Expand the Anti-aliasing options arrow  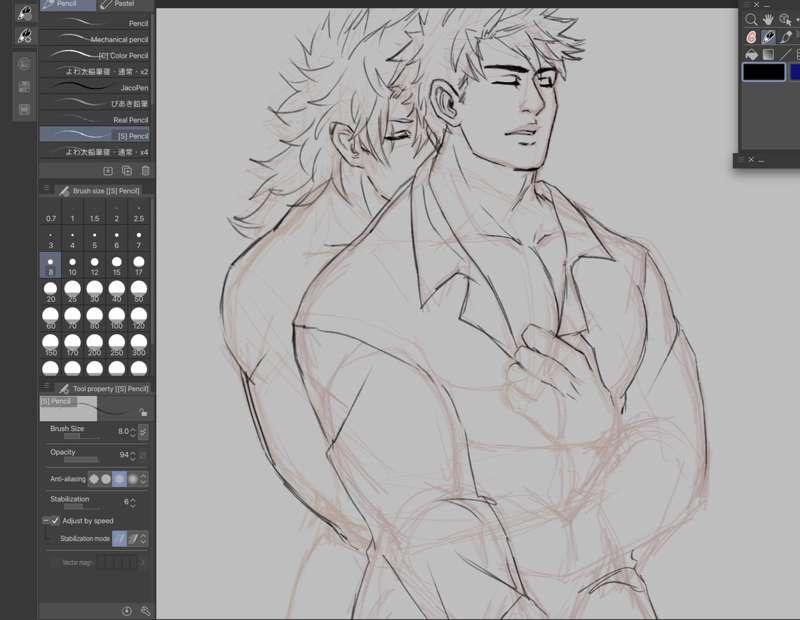(x=143, y=479)
